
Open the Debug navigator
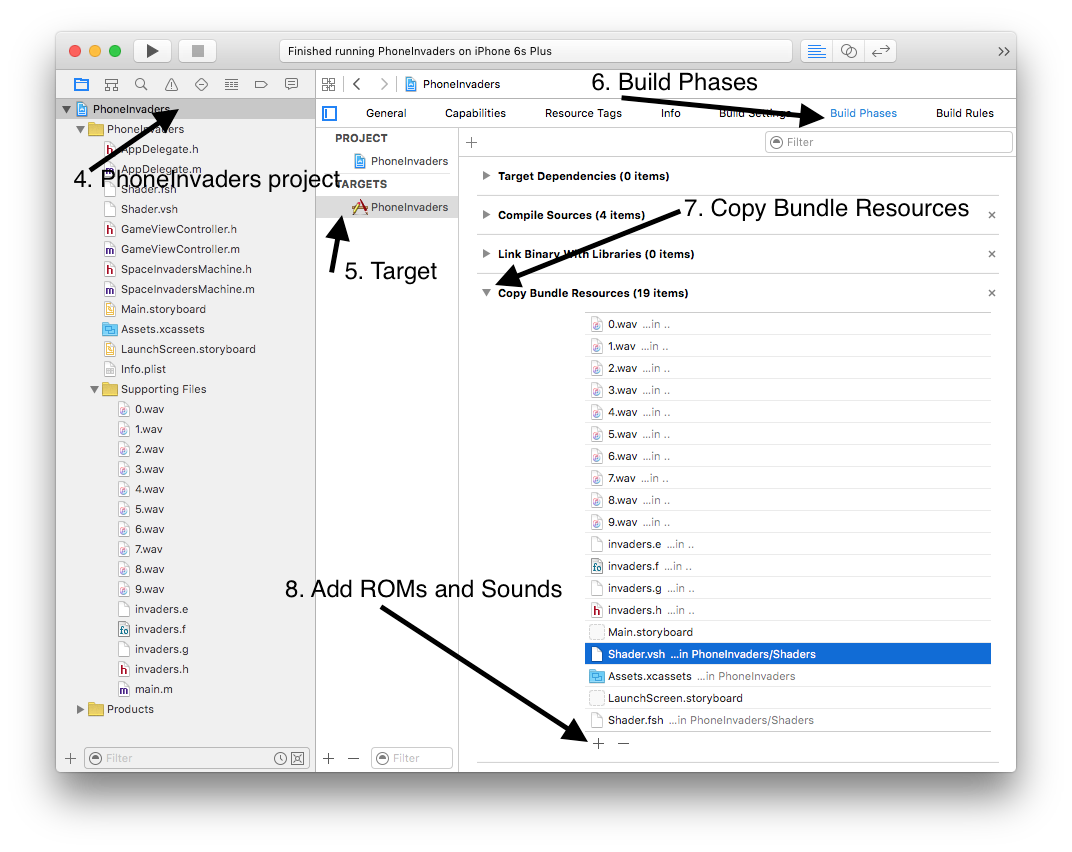point(231,84)
